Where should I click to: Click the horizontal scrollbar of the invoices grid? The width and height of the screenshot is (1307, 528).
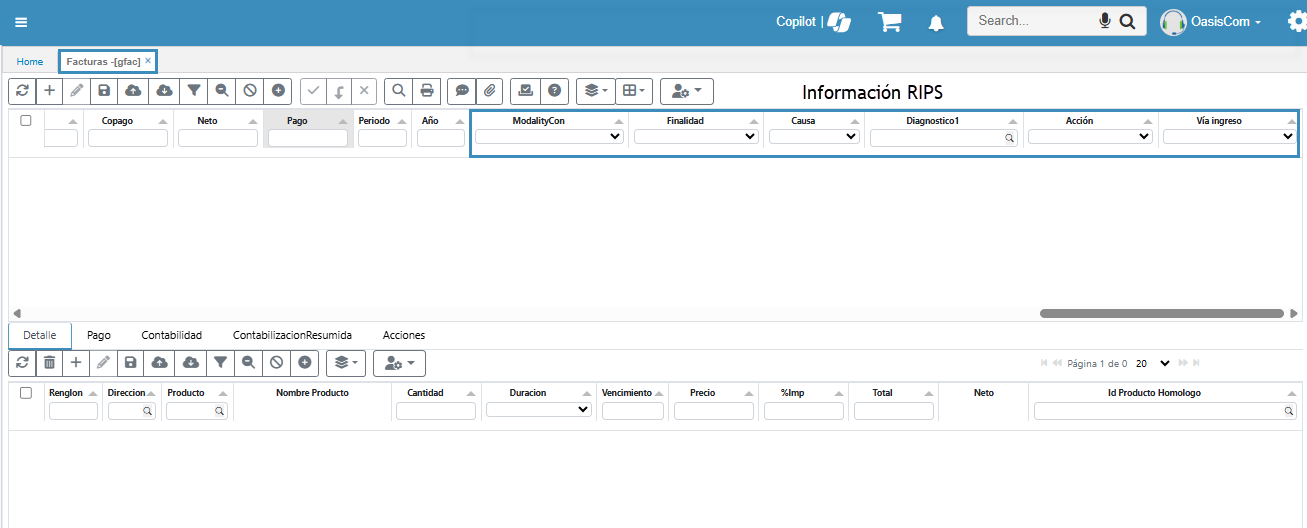click(x=1160, y=313)
